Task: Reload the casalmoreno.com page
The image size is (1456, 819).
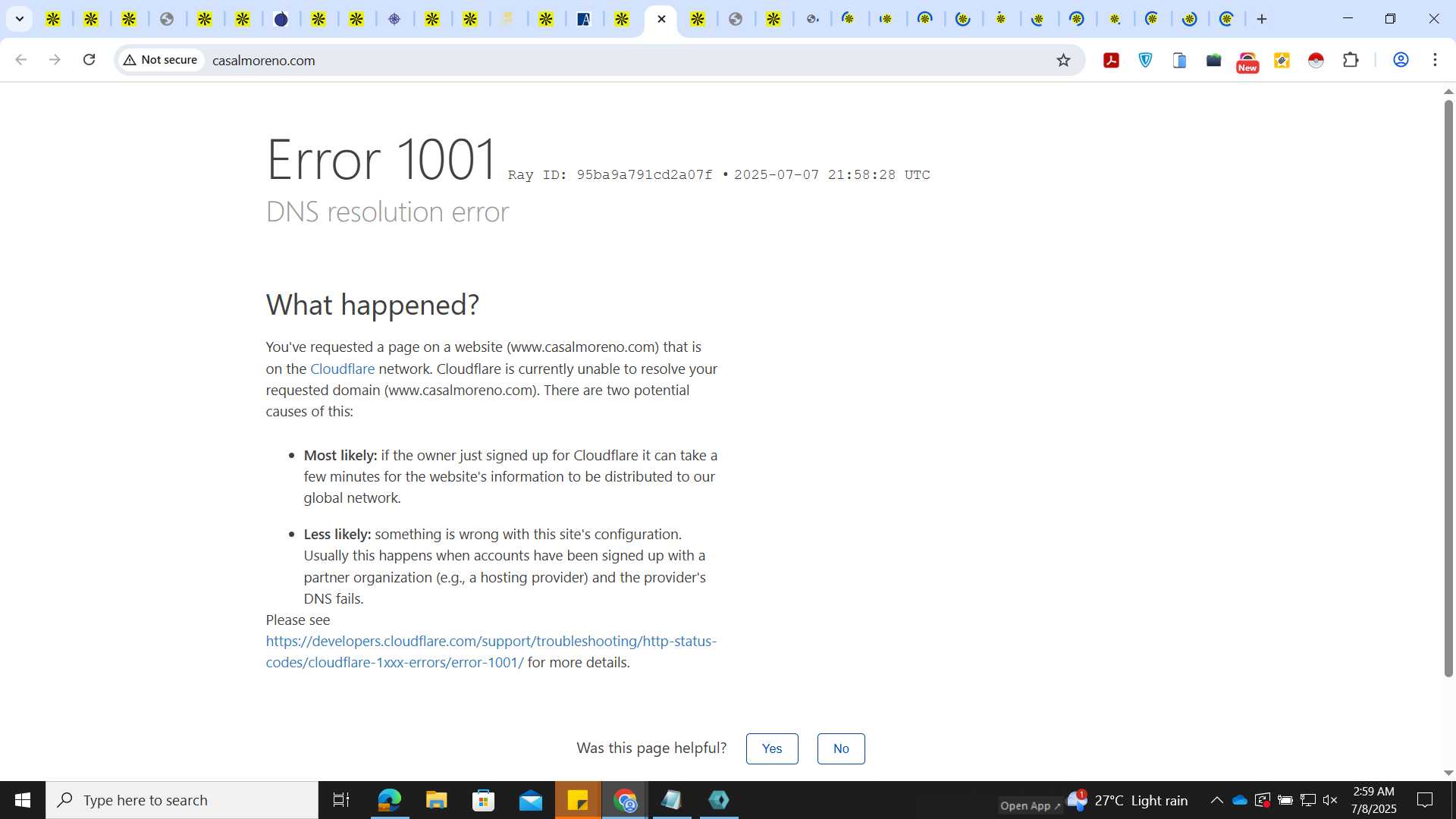Action: pyautogui.click(x=89, y=60)
